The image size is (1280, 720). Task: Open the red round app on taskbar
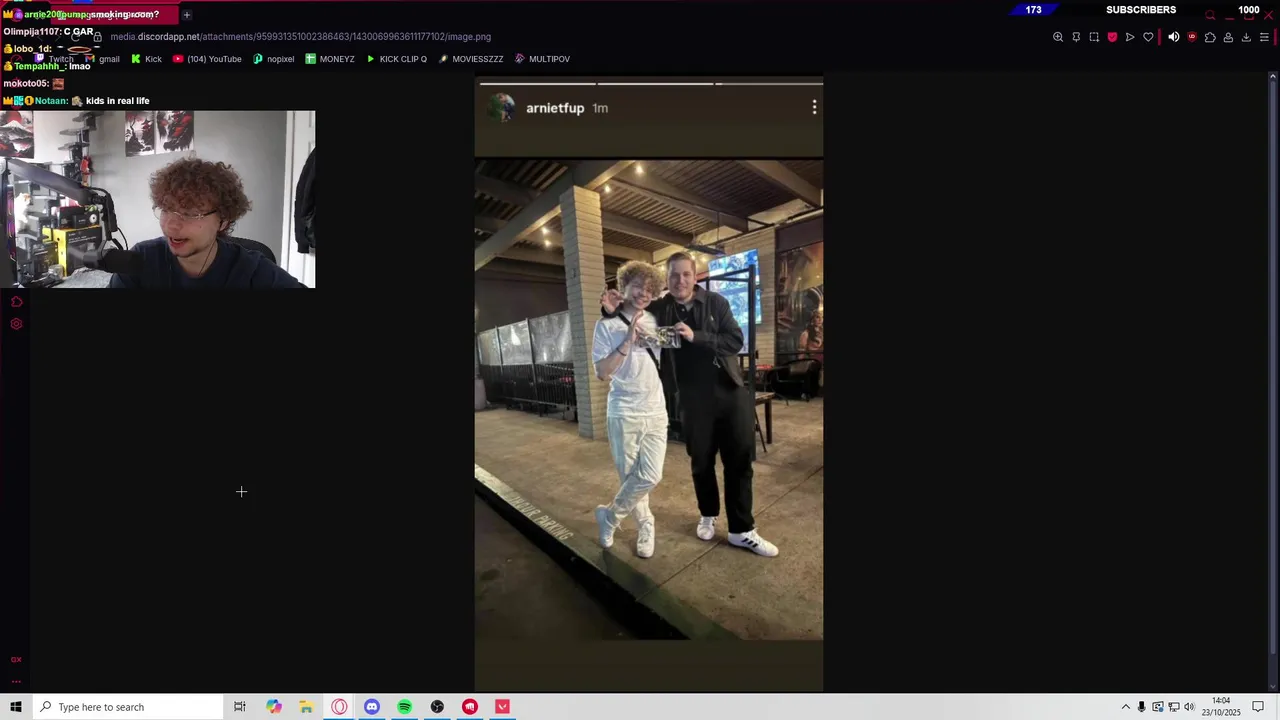[x=470, y=707]
